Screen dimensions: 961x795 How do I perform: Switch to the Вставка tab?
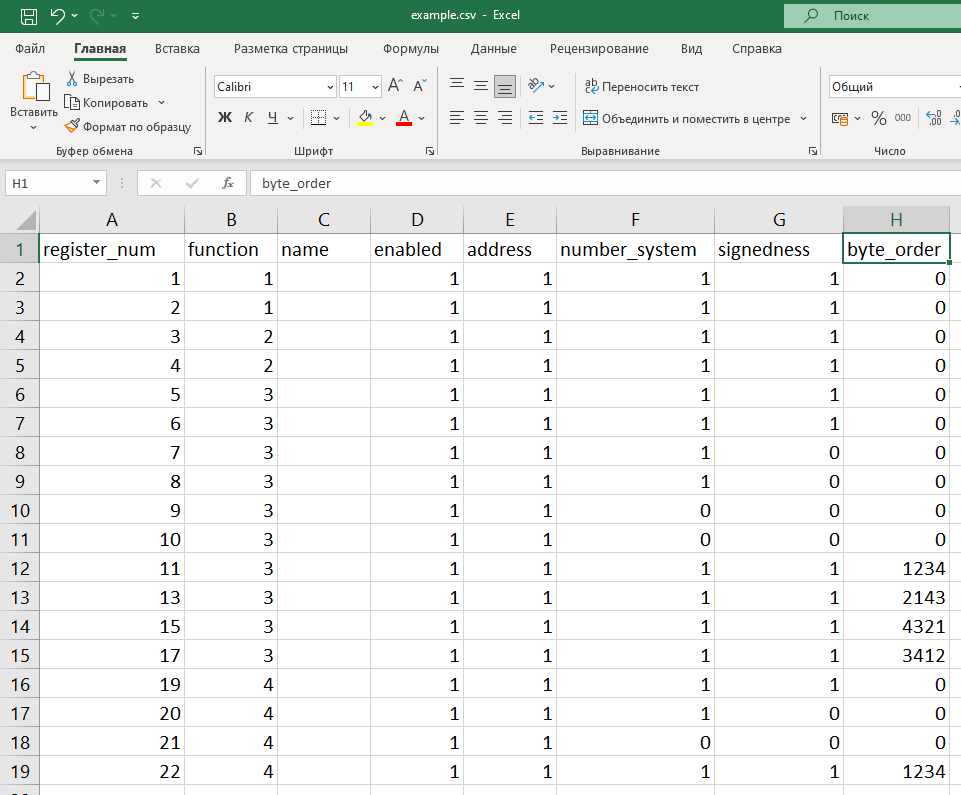pyautogui.click(x=177, y=48)
